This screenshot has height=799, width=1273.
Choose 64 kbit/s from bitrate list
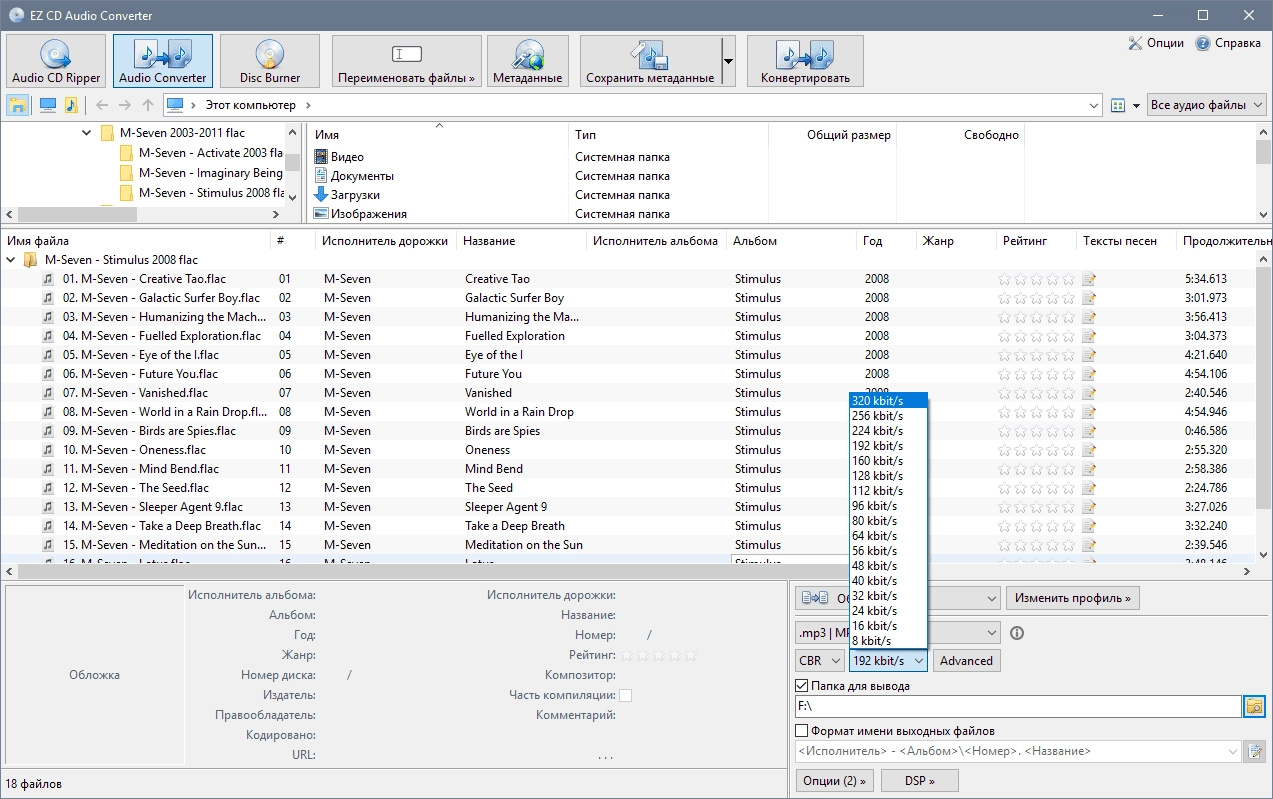(889, 536)
